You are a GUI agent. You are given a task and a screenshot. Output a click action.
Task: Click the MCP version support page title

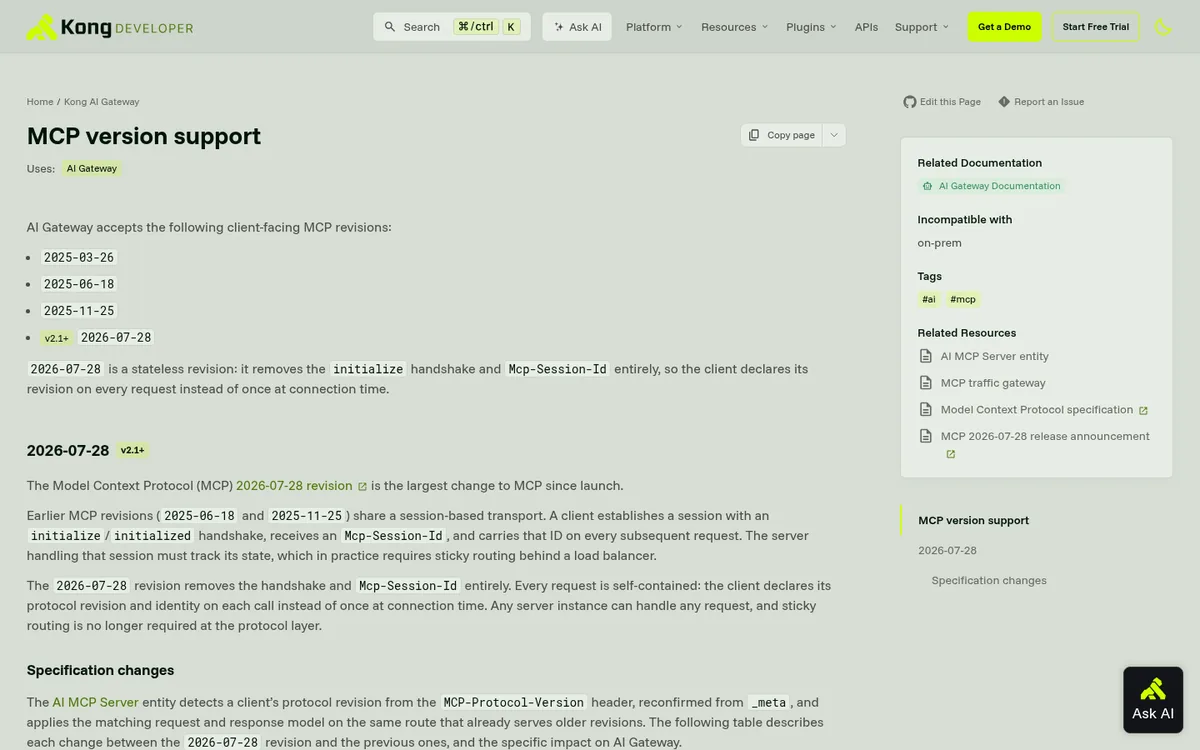[x=144, y=136]
